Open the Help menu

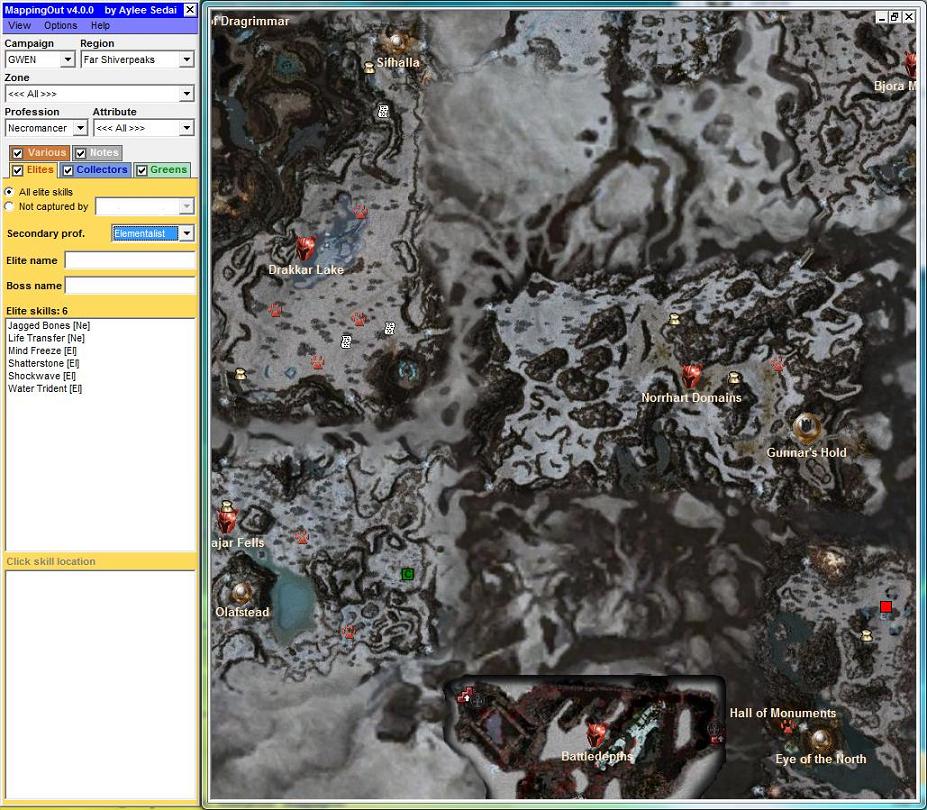pos(100,25)
